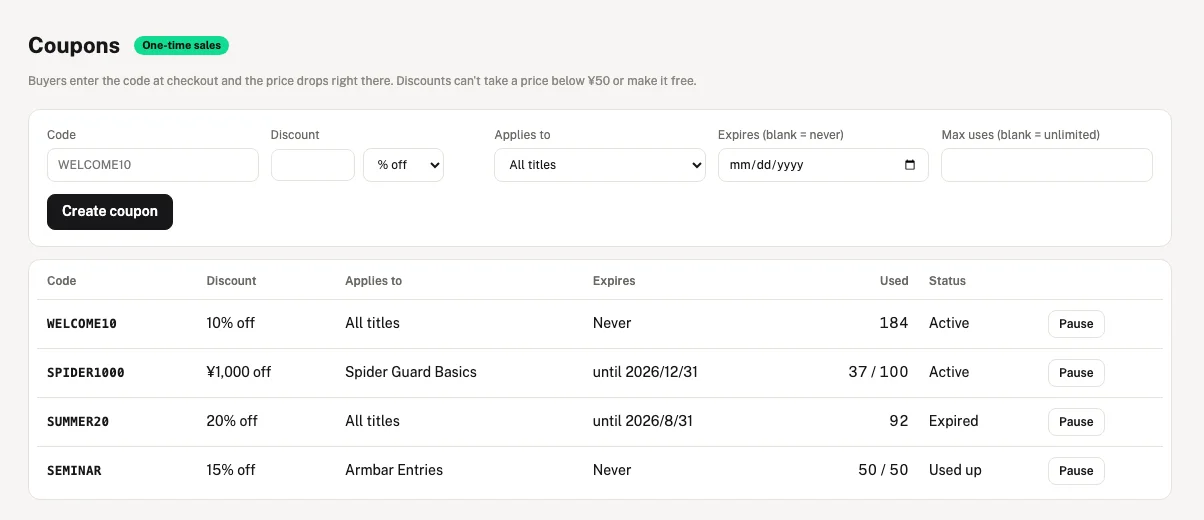
Task: Click the "Max uses (blank = unlimited)" label
Action: pos(1020,135)
